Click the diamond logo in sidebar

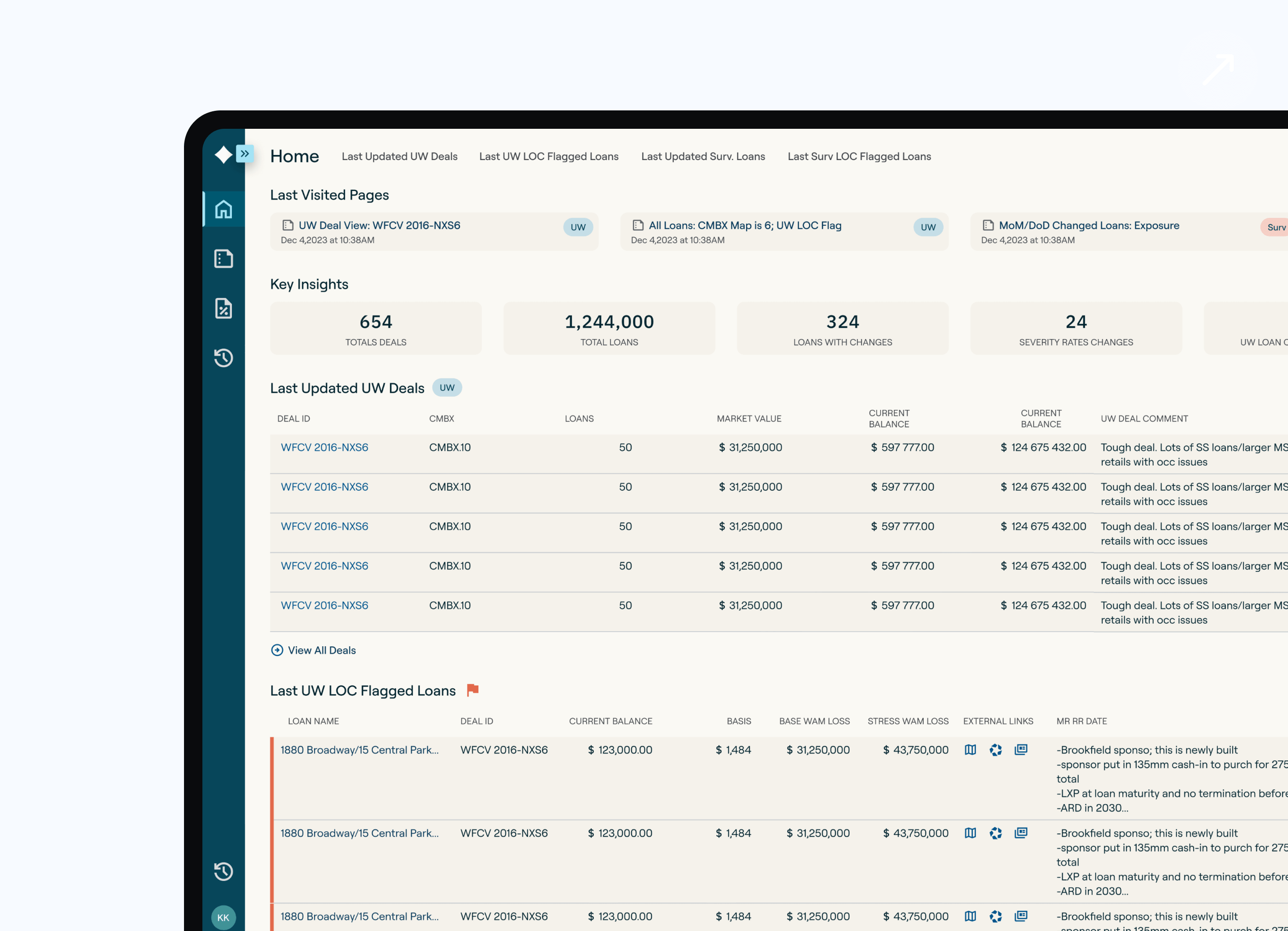pyautogui.click(x=223, y=154)
